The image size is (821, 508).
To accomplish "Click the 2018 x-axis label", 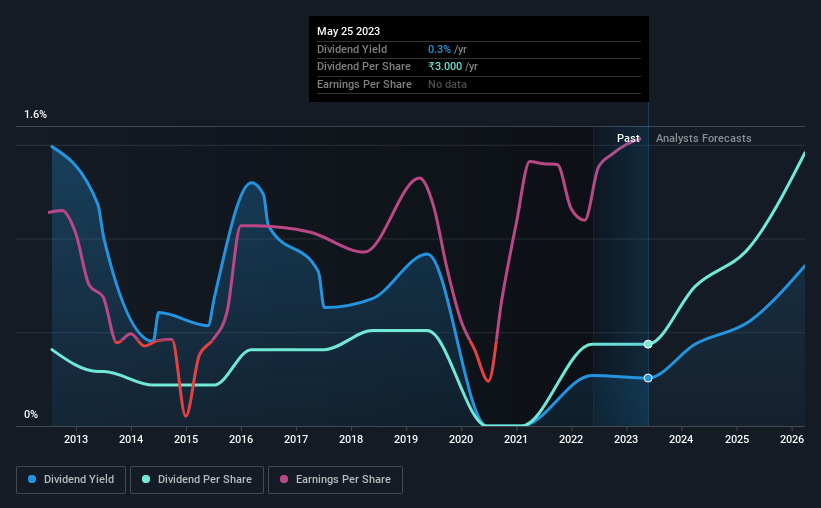I will (351, 439).
